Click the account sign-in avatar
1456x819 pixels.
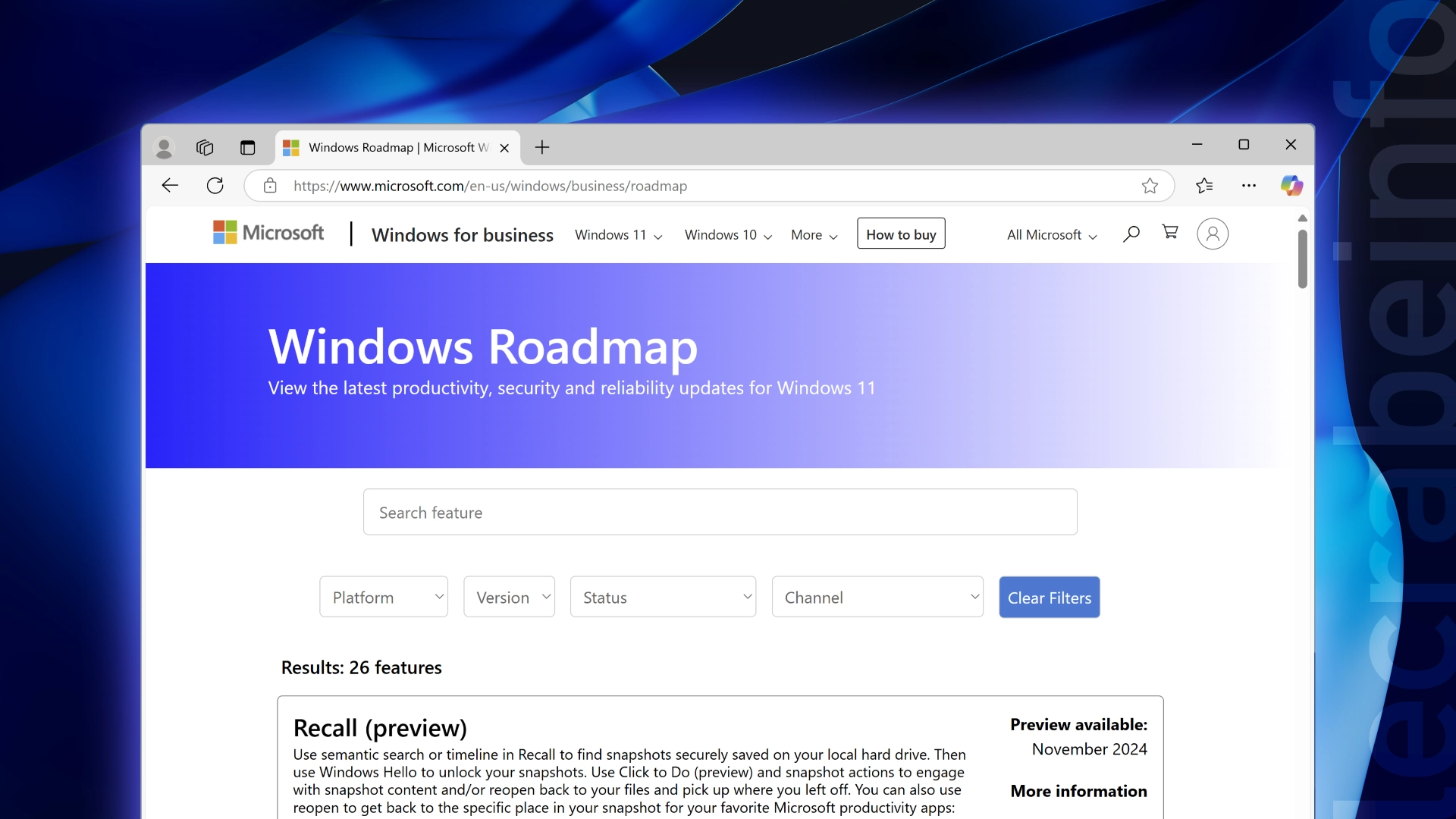(x=1213, y=234)
